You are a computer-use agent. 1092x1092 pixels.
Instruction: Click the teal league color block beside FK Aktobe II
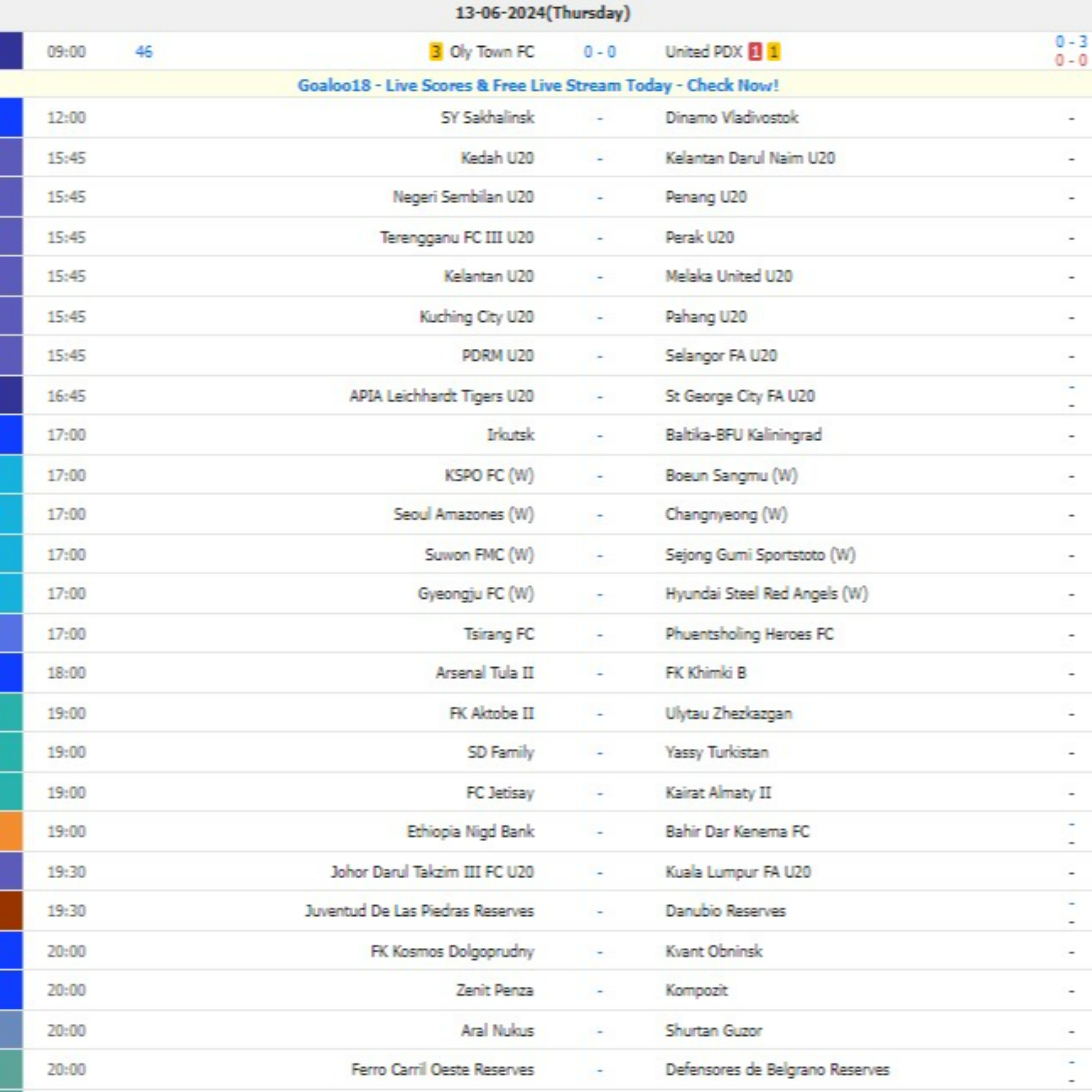[11, 713]
